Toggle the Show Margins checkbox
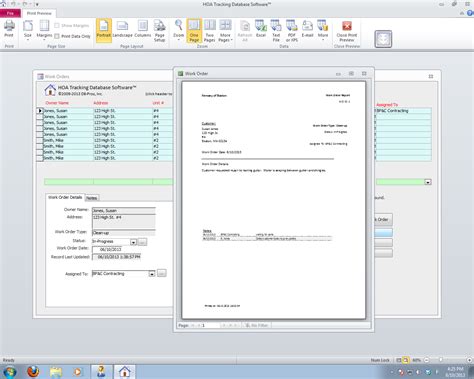Screen dimensions: 474x379 click(x=57, y=25)
